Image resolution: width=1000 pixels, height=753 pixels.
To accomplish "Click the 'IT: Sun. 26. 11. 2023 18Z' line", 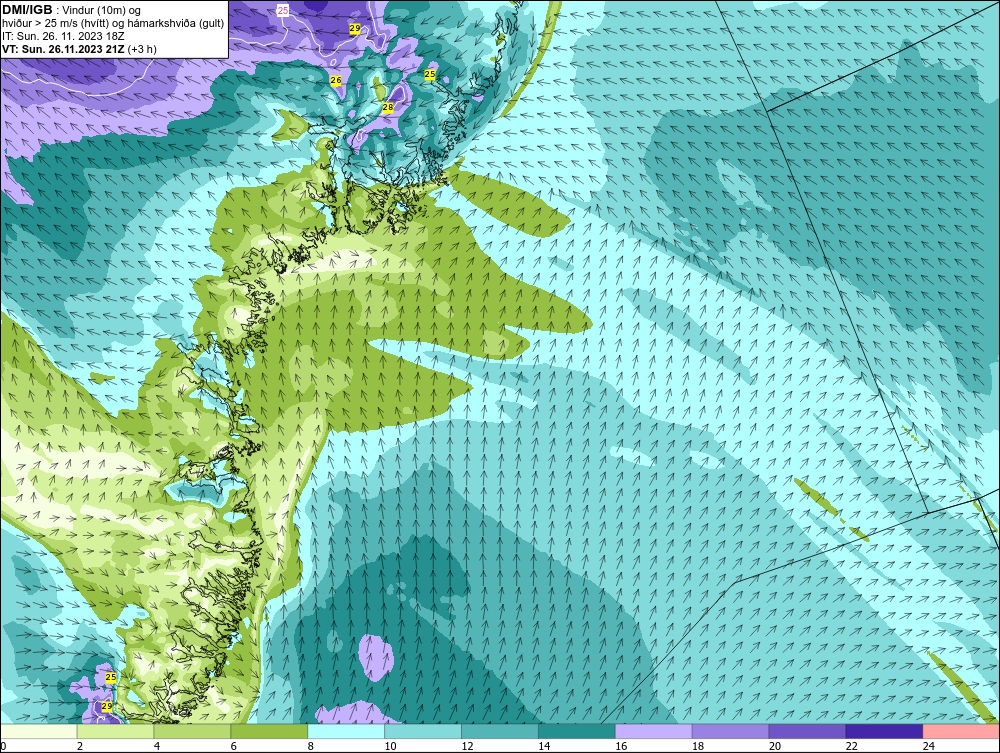I will coord(63,36).
